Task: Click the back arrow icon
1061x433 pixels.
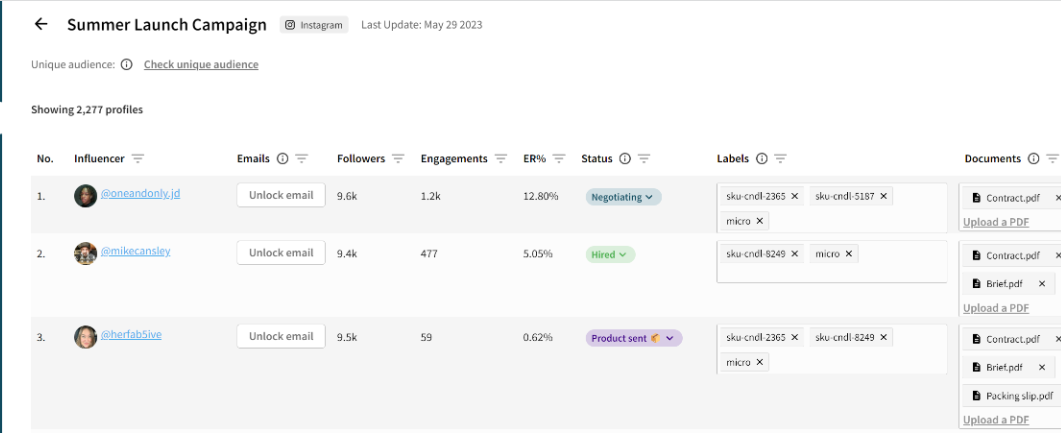Action: click(41, 25)
